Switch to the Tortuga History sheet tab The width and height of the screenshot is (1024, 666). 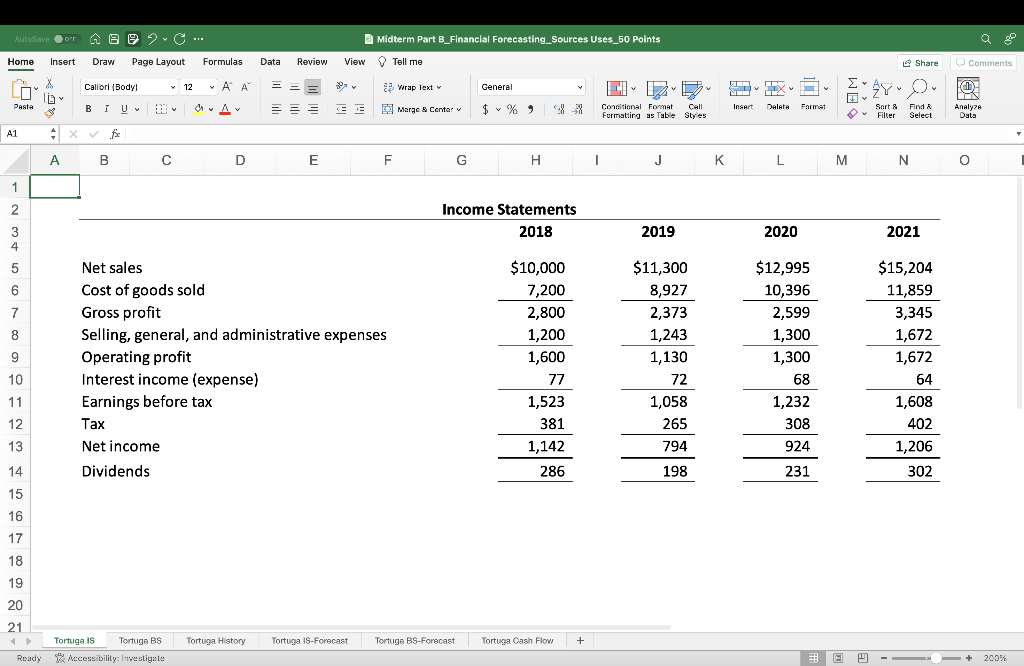tap(216, 641)
